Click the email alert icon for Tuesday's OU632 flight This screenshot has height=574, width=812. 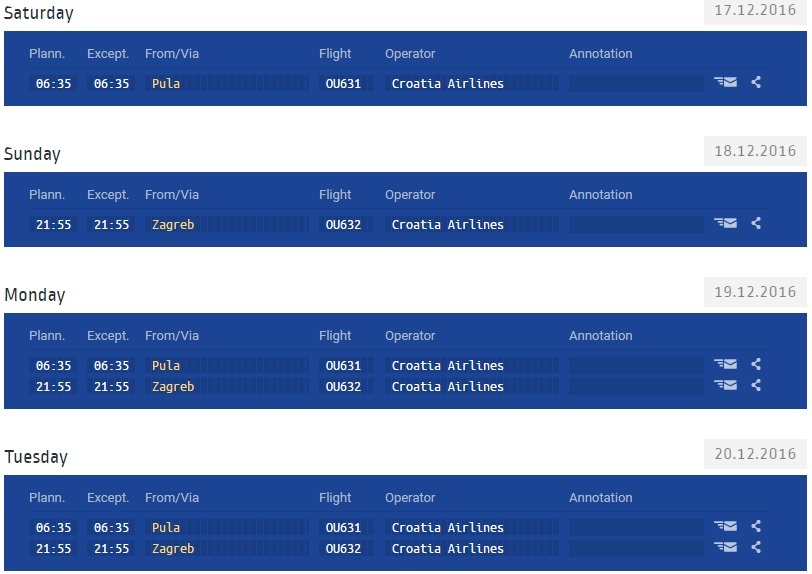tap(726, 548)
